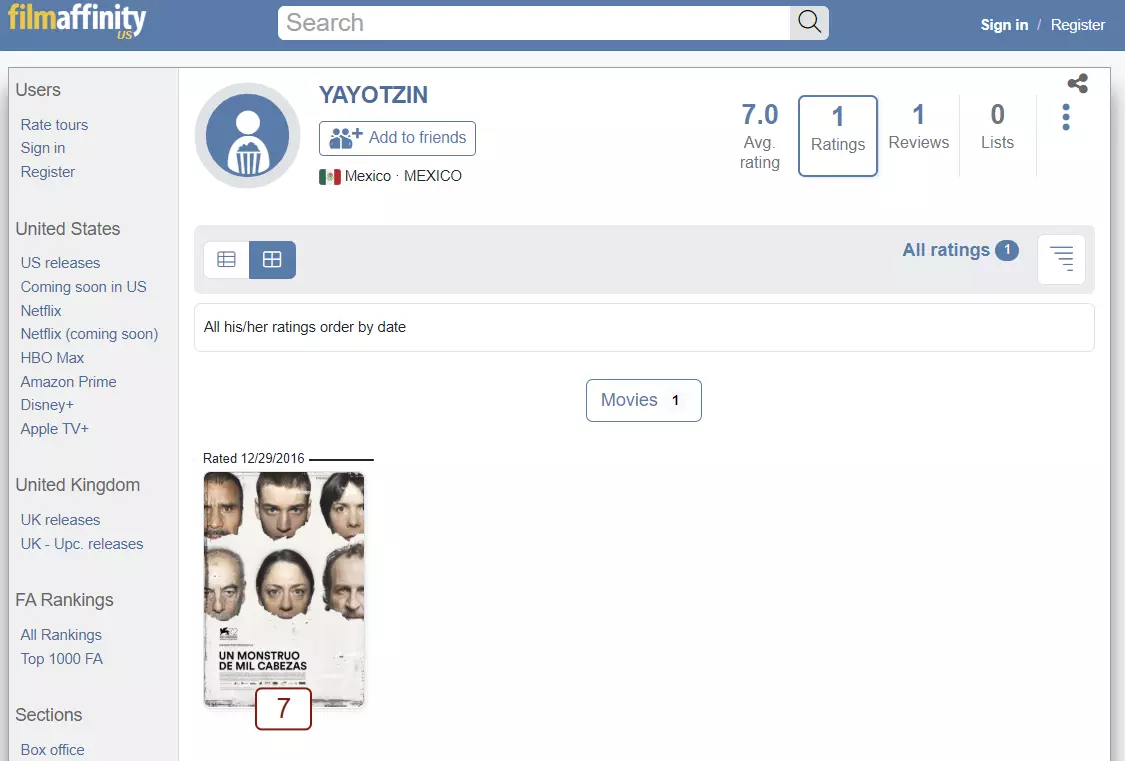The height and width of the screenshot is (761, 1125).
Task: Switch to list view layout
Action: (x=227, y=260)
